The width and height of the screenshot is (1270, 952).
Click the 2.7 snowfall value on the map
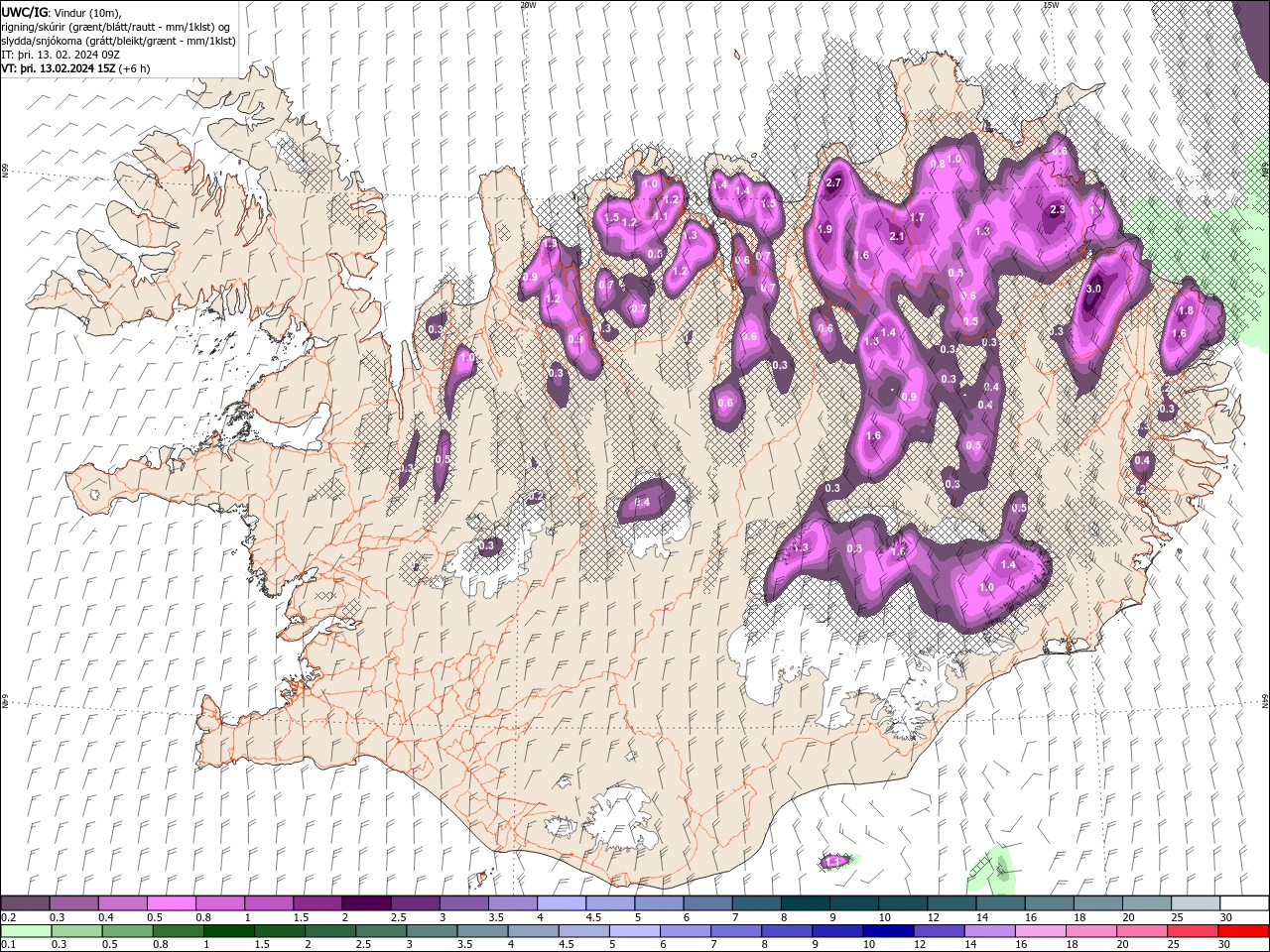(x=833, y=183)
